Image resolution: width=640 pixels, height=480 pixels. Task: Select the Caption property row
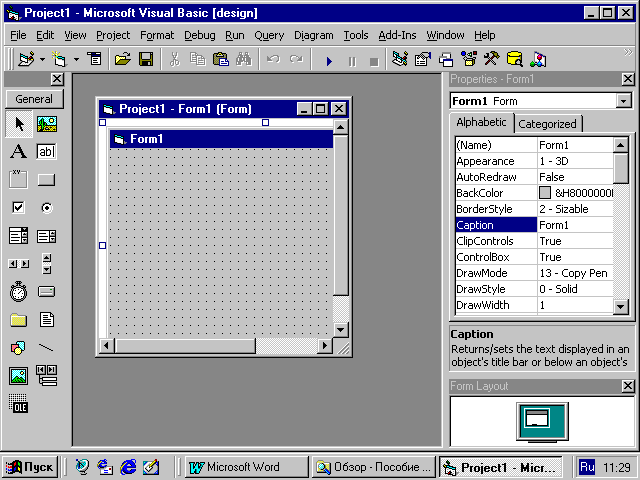(534, 225)
